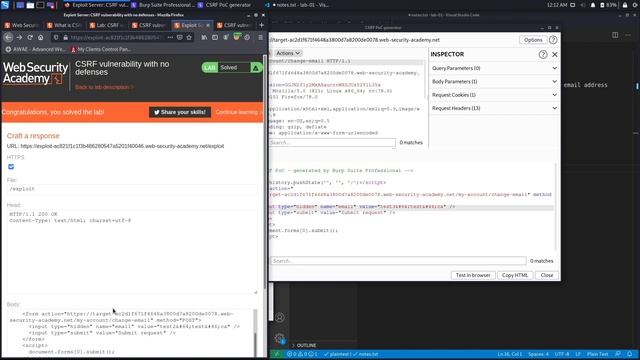Expand Body Parameters (1) section
640x360 pixels.
(494, 82)
